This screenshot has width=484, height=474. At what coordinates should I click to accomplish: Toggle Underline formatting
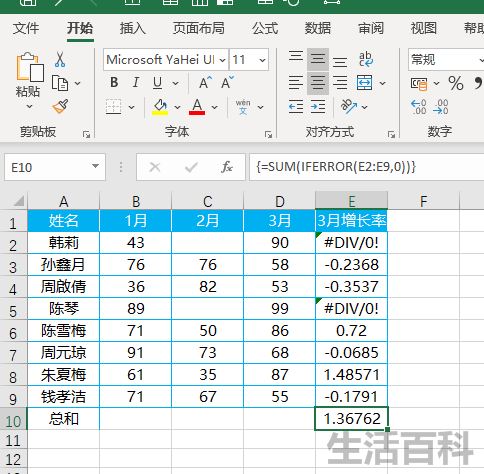[x=157, y=82]
